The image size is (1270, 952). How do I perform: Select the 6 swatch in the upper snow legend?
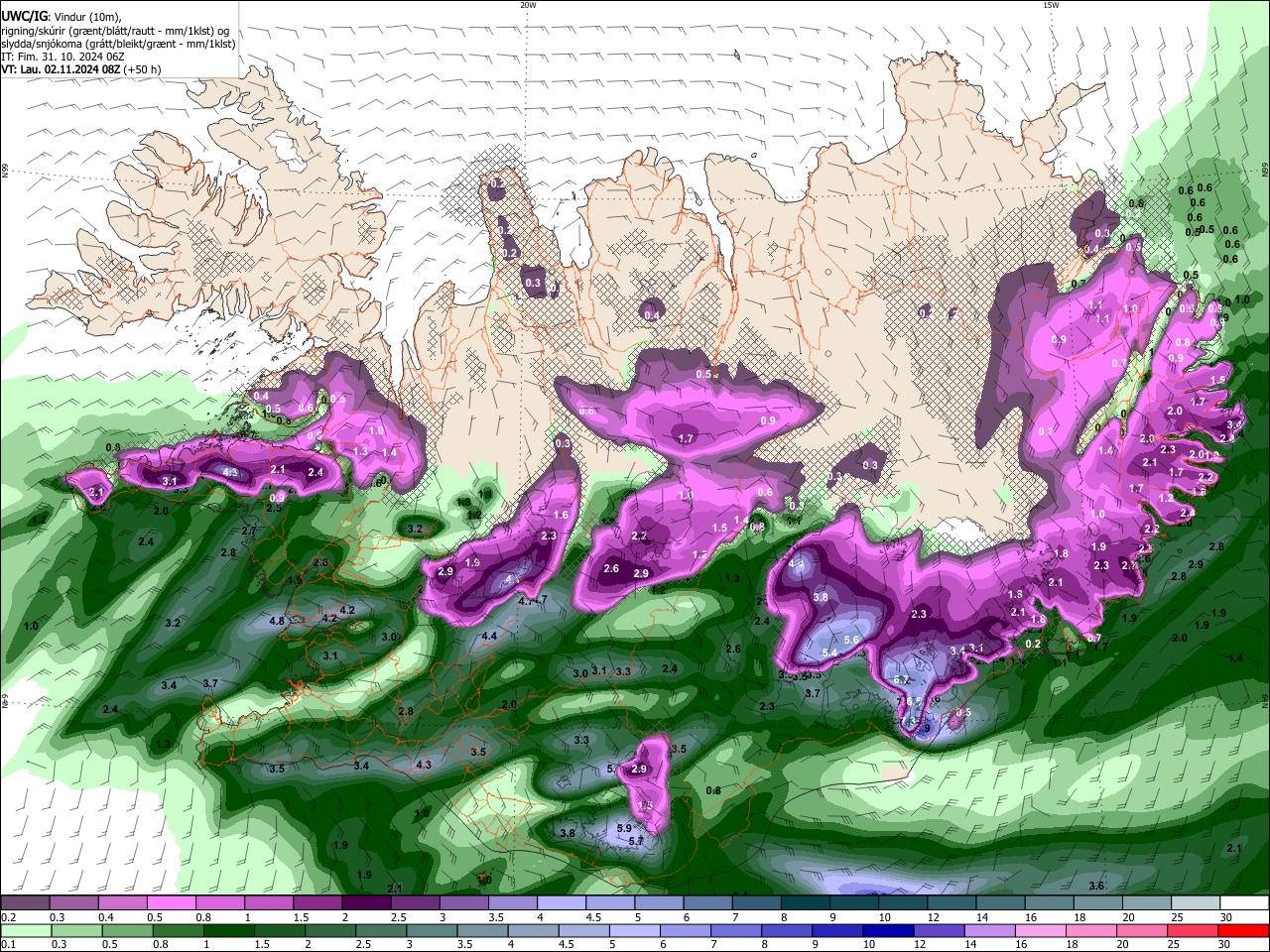(x=707, y=903)
